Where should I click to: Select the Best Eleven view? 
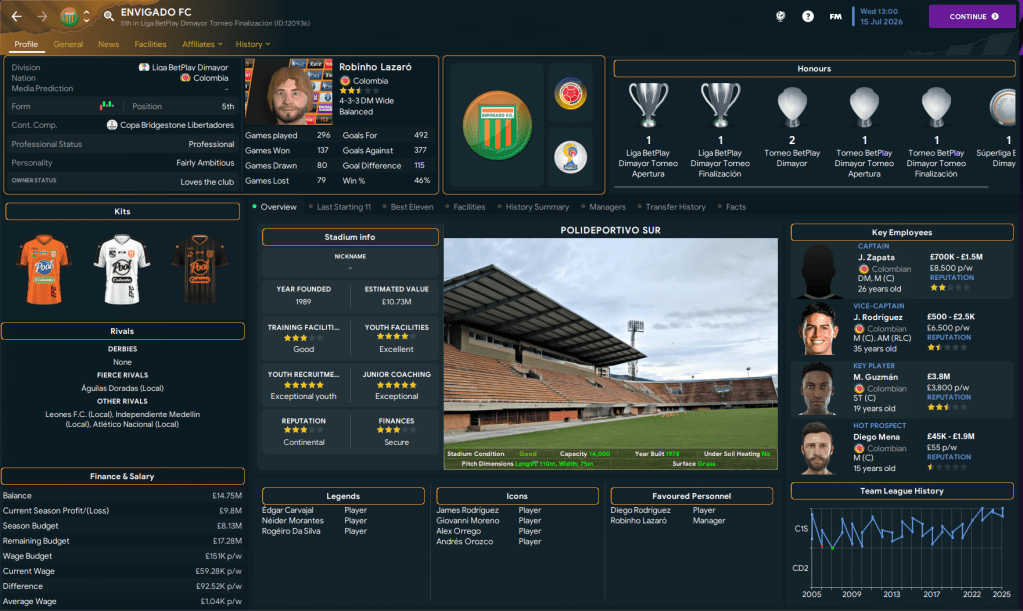(x=412, y=207)
